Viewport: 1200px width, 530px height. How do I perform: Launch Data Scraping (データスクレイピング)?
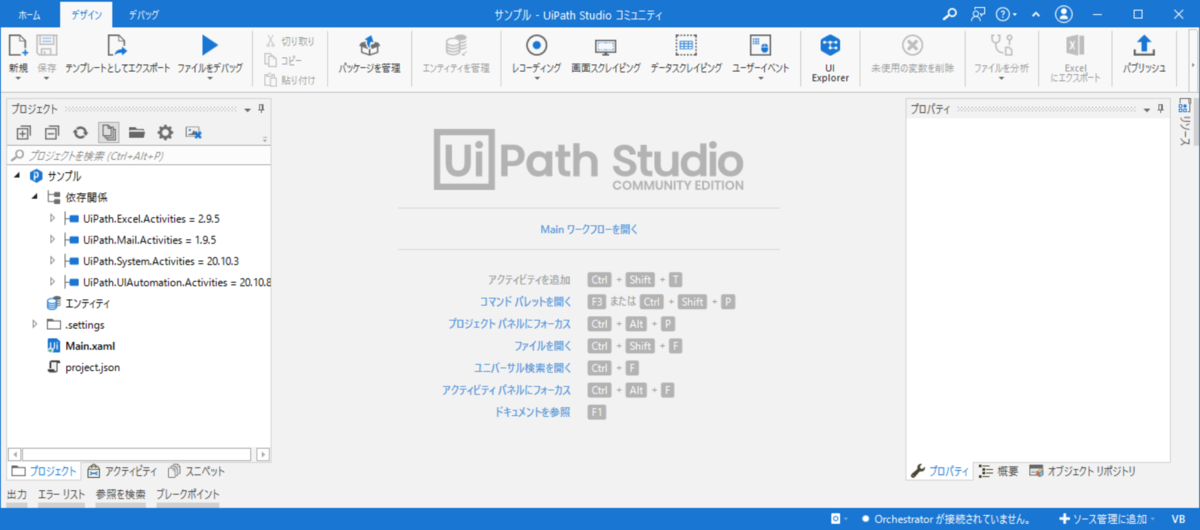point(686,55)
